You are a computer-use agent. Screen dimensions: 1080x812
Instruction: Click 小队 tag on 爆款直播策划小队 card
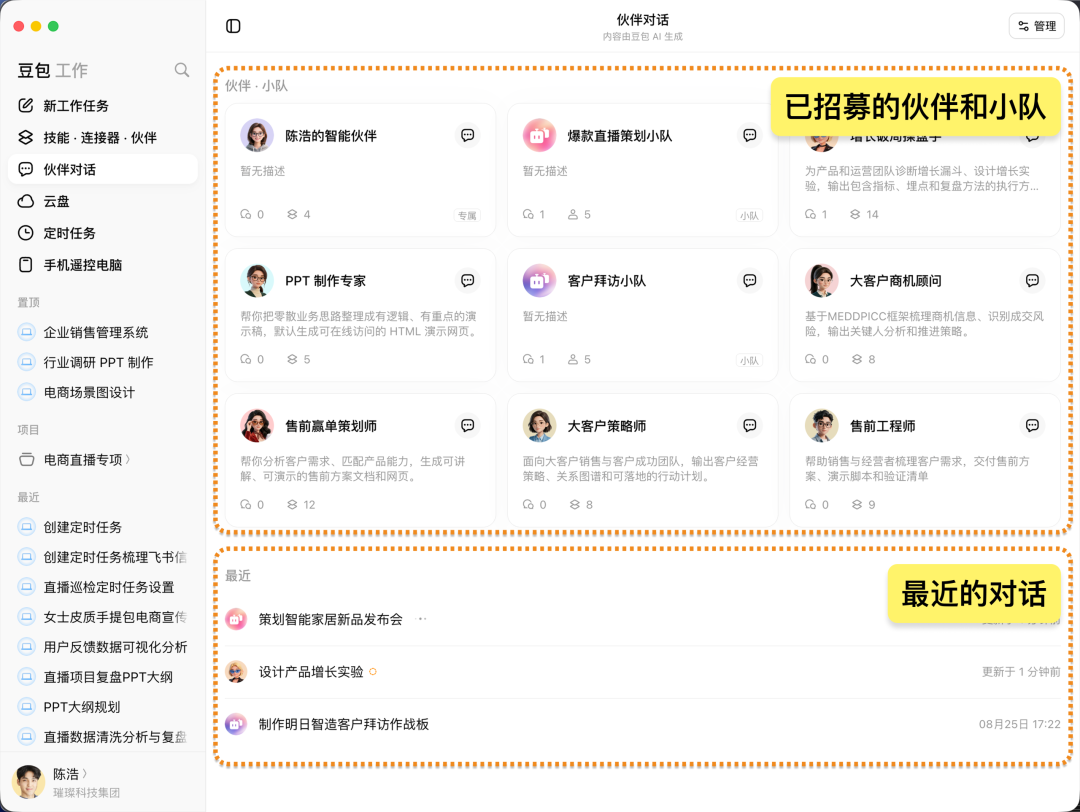pyautogui.click(x=749, y=216)
